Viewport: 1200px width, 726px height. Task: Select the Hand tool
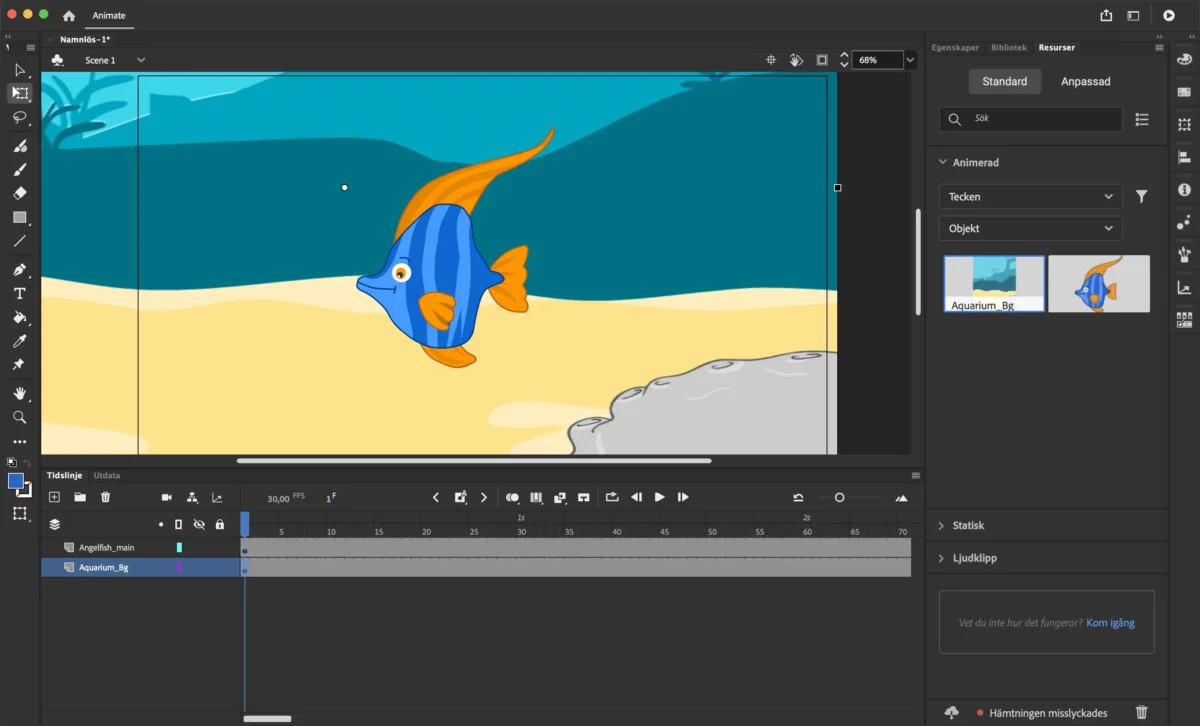(x=19, y=394)
